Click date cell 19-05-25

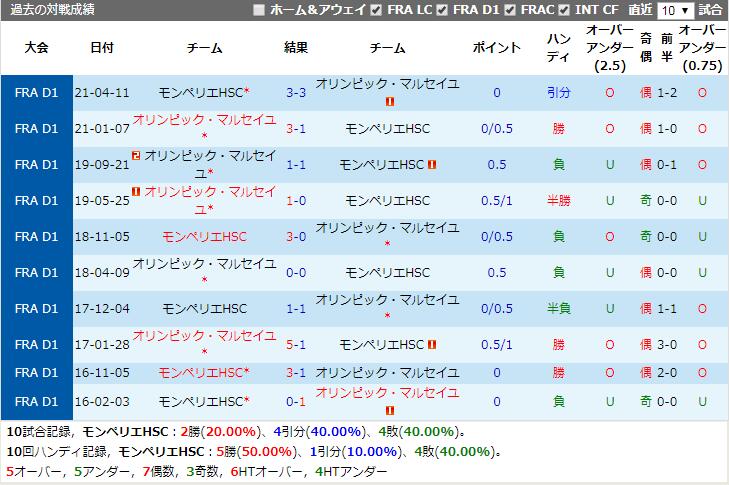click(102, 201)
